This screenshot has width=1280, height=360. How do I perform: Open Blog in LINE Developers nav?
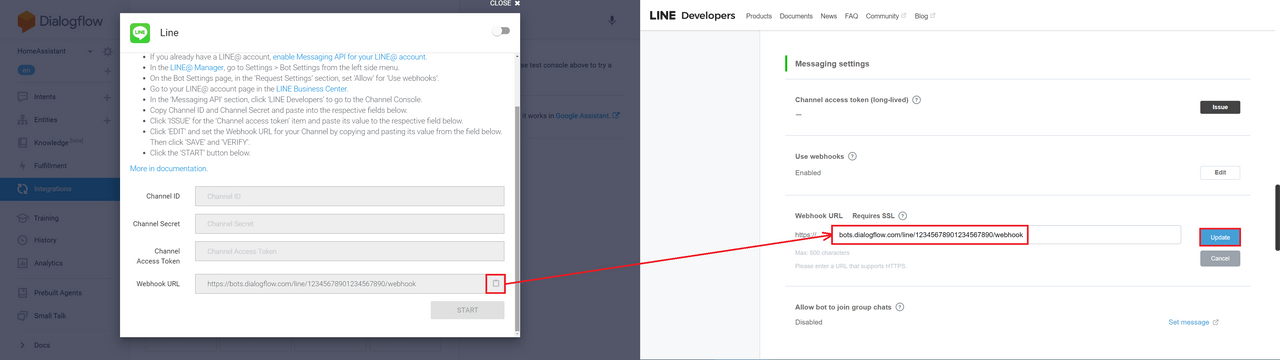(925, 16)
